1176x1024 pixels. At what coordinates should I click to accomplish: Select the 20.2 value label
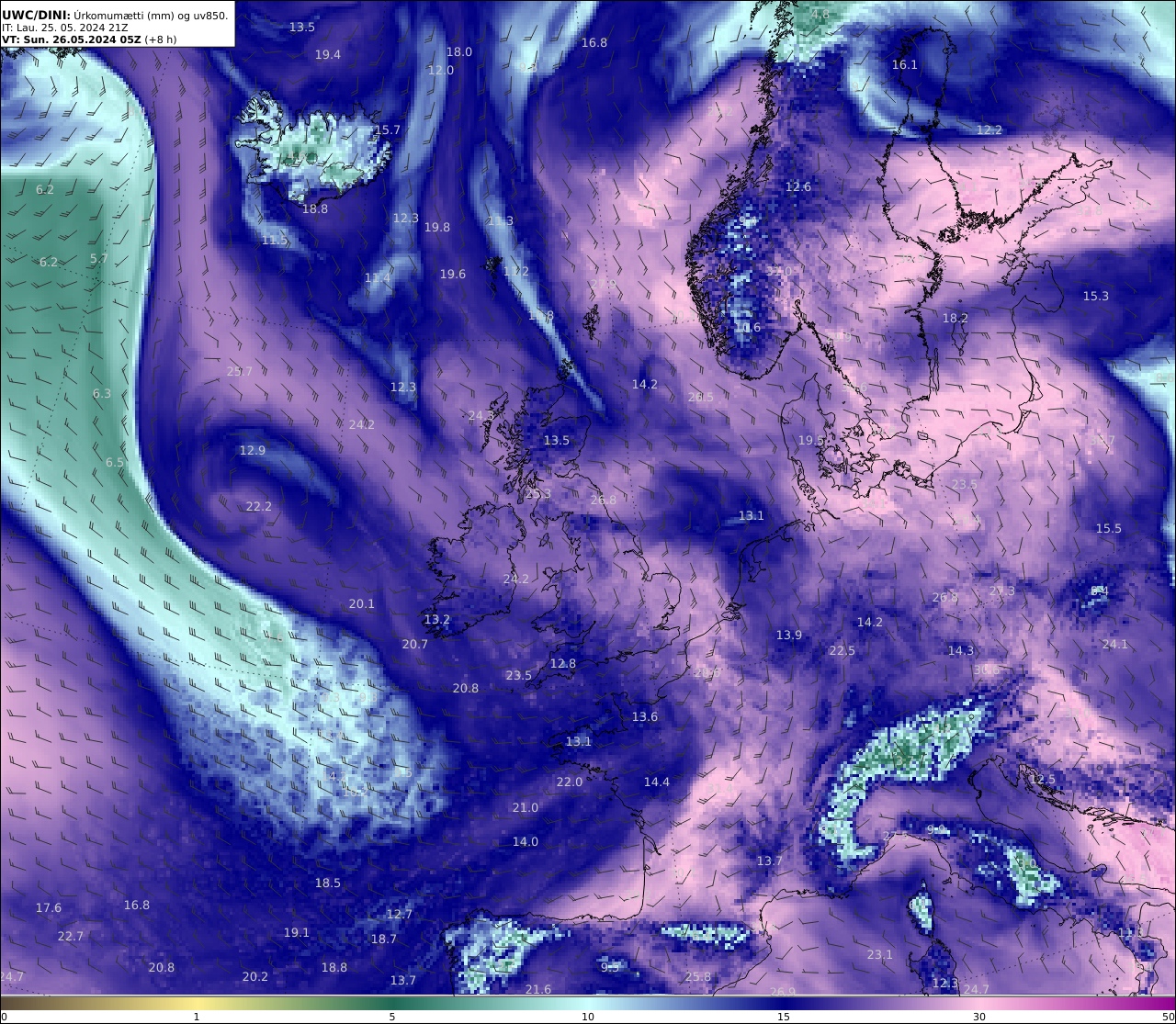click(x=255, y=977)
